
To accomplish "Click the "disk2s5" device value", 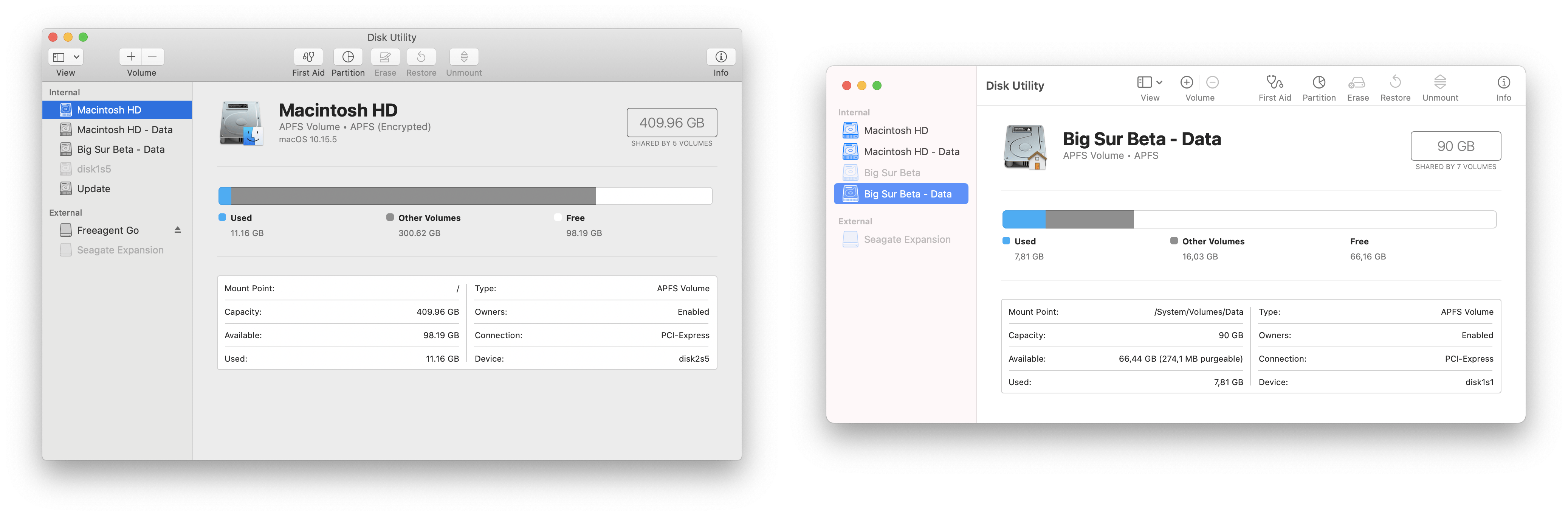I will [x=694, y=359].
